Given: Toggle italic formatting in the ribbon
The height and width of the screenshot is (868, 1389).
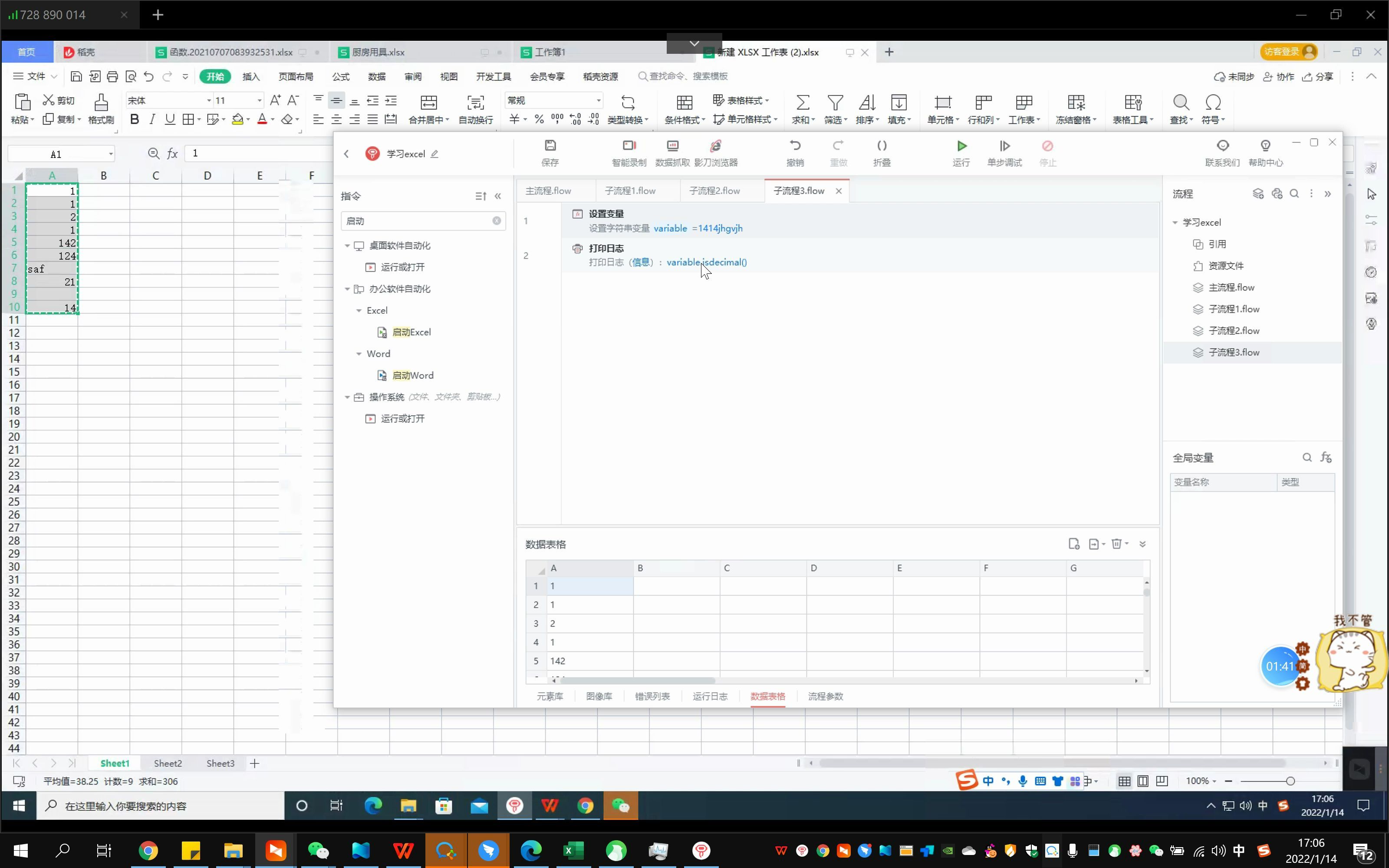Looking at the screenshot, I should tap(152, 119).
